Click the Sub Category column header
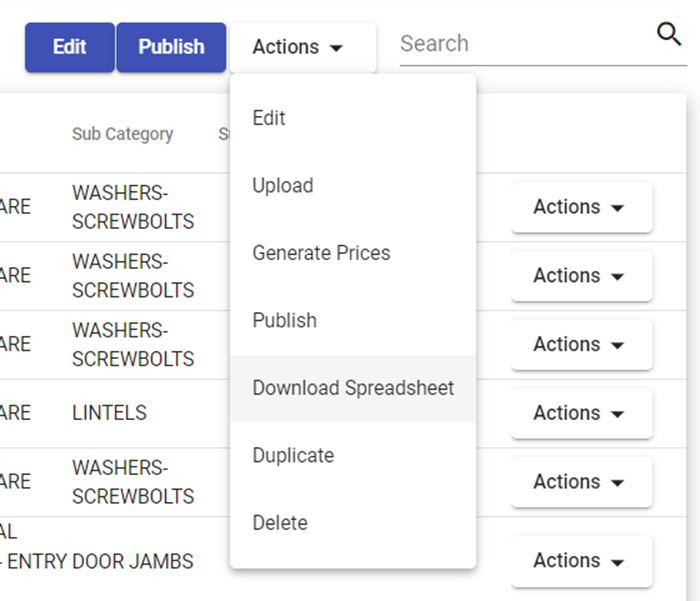This screenshot has width=700, height=601. click(x=122, y=134)
